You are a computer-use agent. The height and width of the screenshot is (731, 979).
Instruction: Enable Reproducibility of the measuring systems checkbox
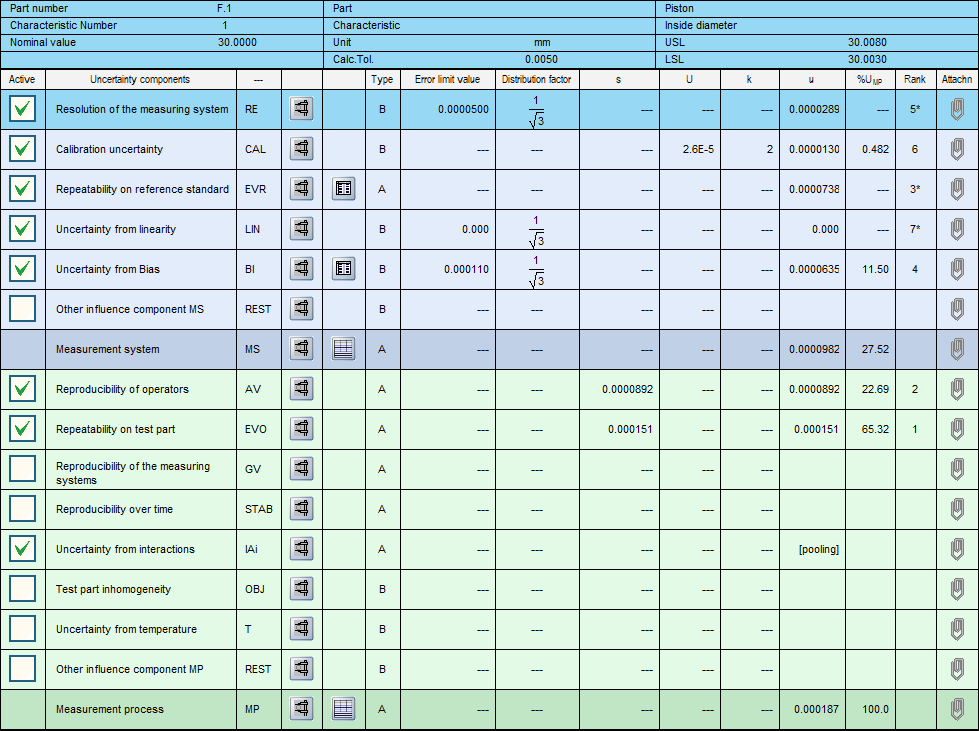tap(22, 468)
